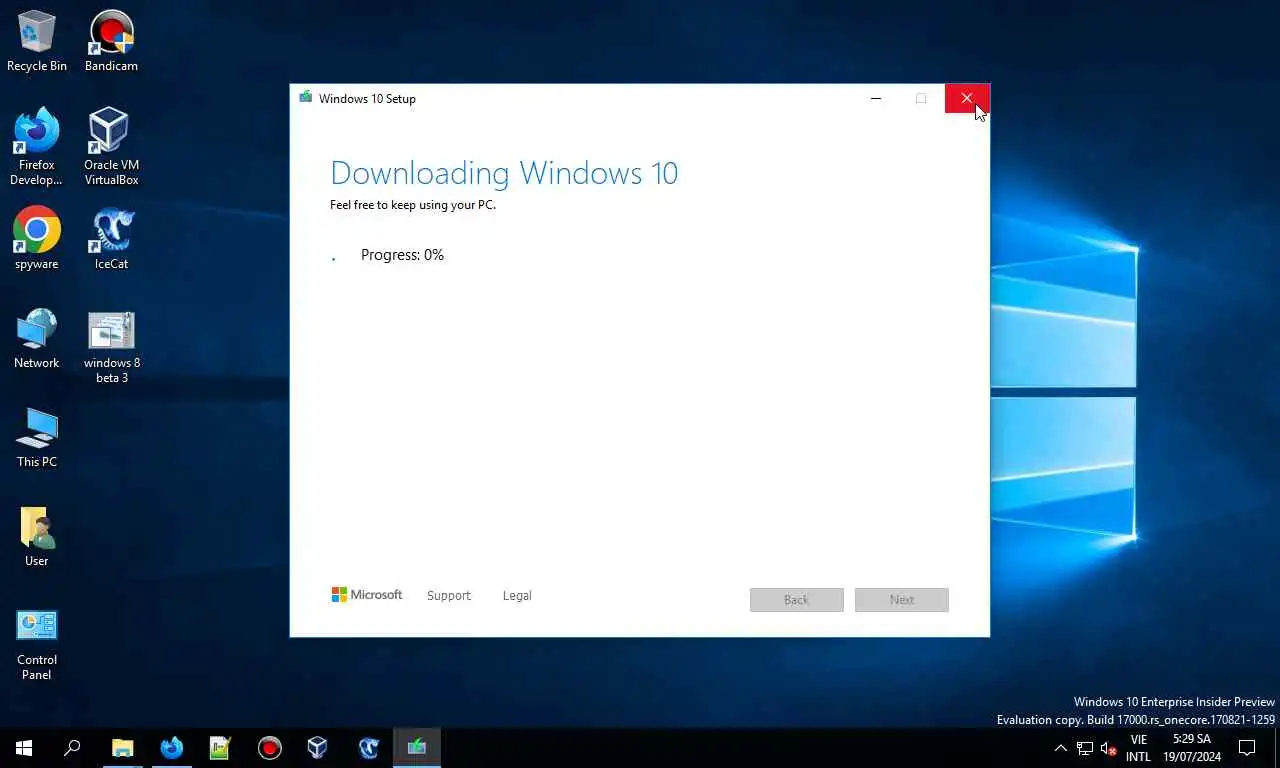Select the windows 8 beta 3 icon
This screenshot has width=1280, height=768.
(111, 346)
